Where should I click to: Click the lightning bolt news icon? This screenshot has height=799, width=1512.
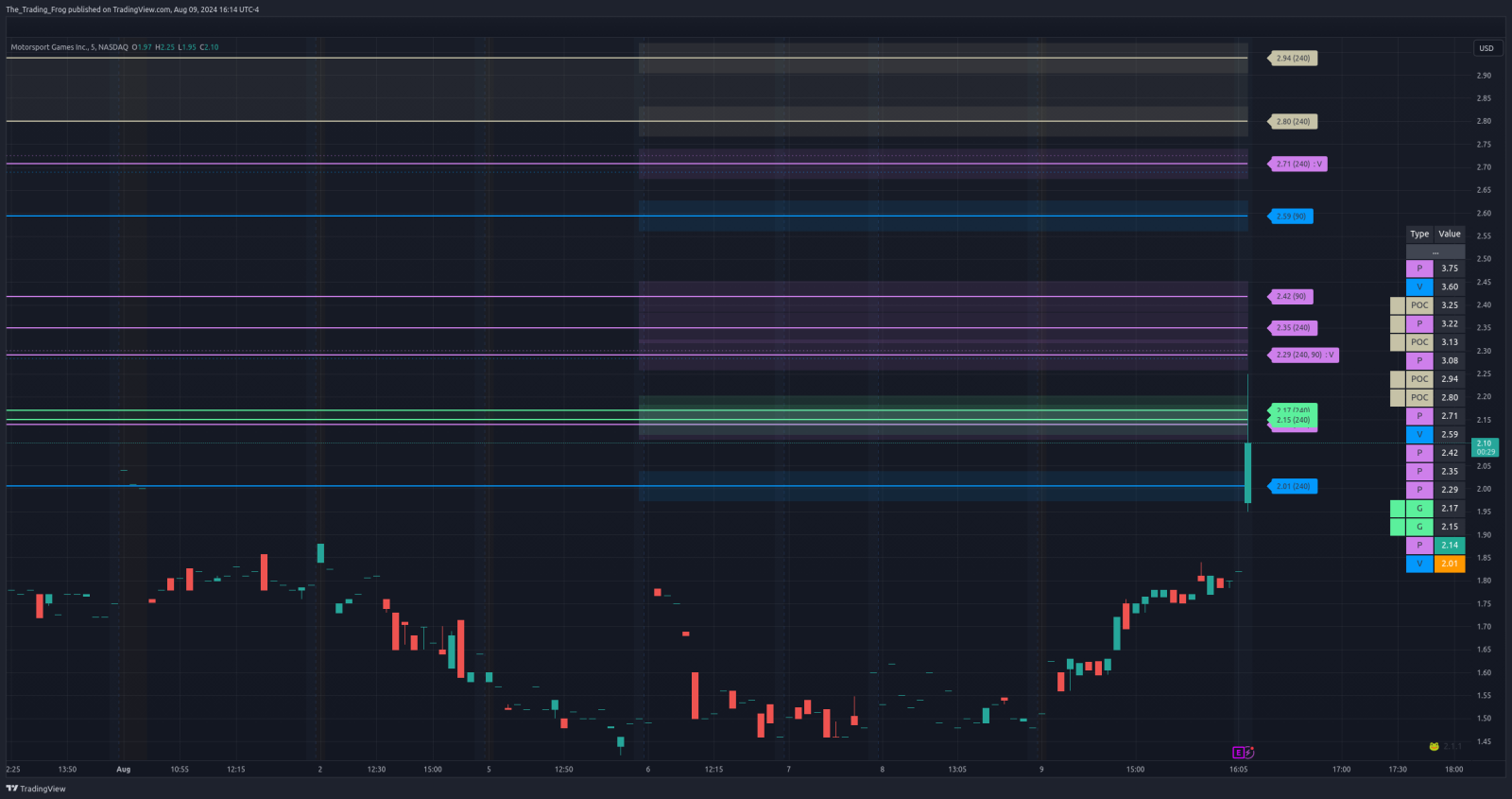[1248, 753]
